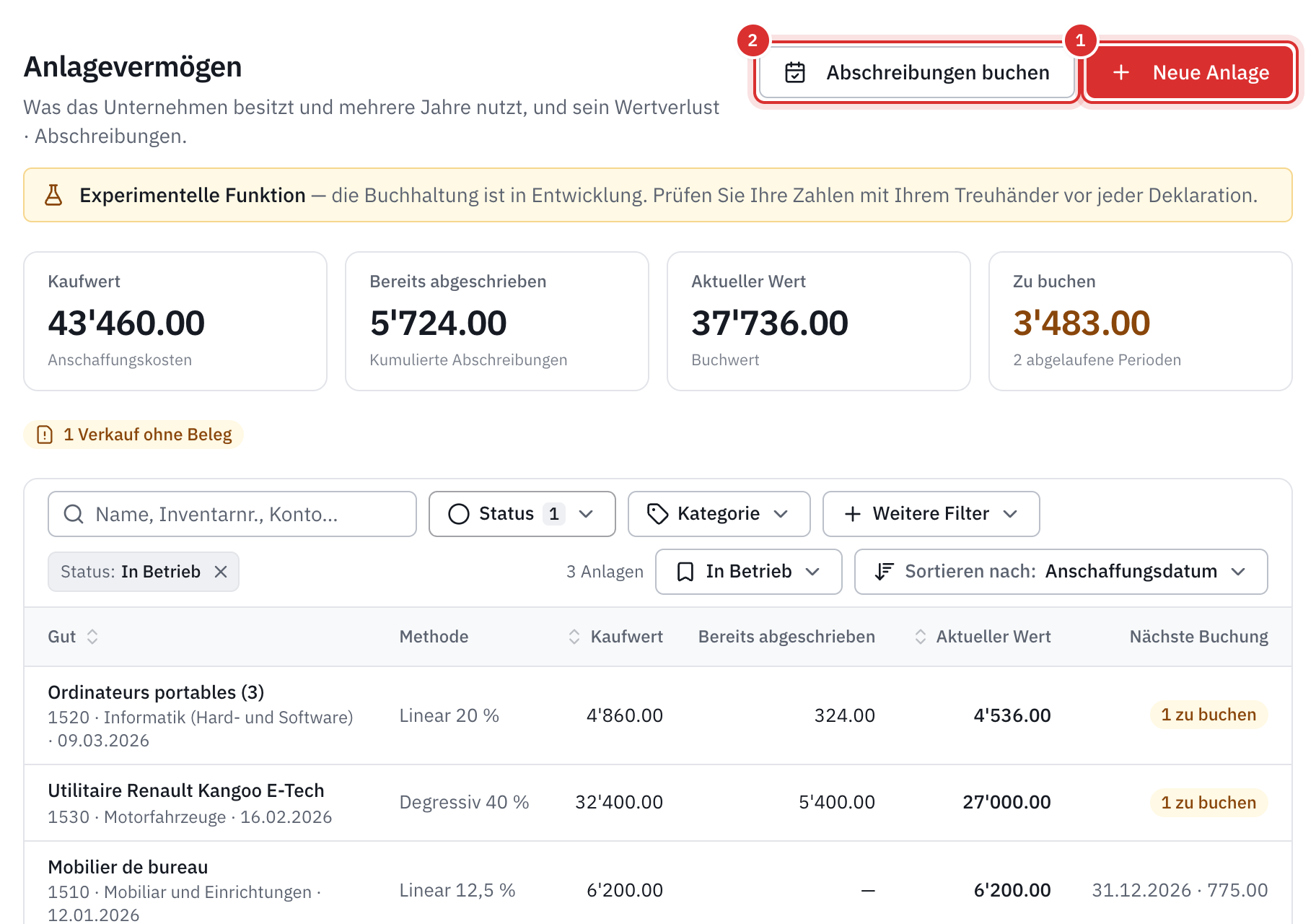Focus the Name, Inventarnr., Konto search field
This screenshot has width=1316, height=924.
tap(232, 514)
